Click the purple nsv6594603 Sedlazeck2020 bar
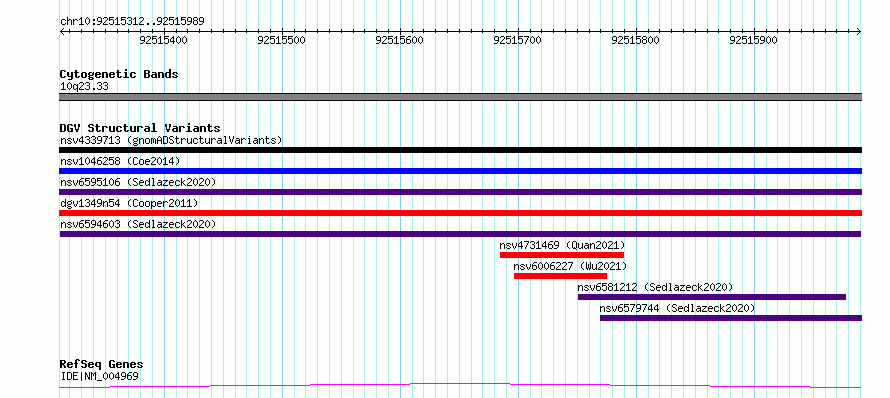This screenshot has width=890, height=398. point(460,234)
